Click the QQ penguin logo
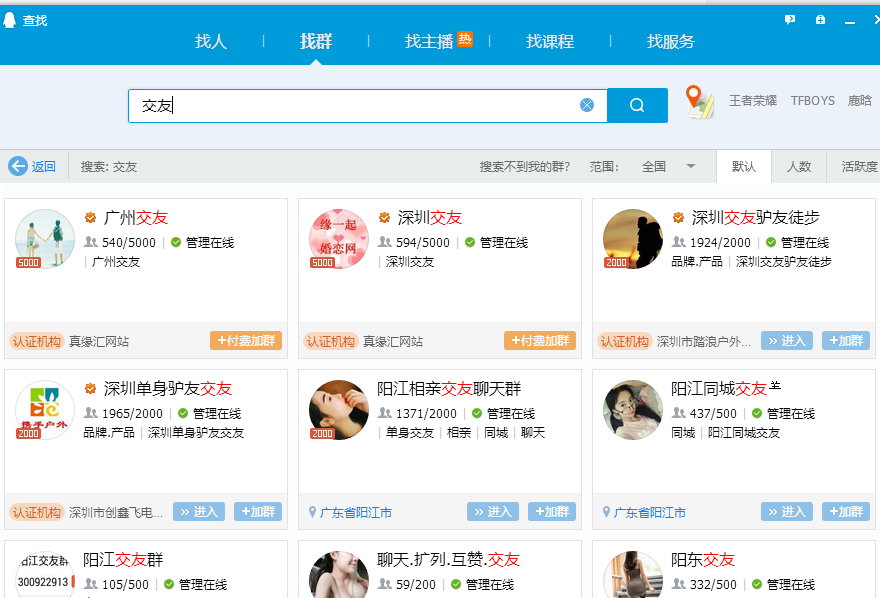Image resolution: width=880 pixels, height=598 pixels. 10,20
